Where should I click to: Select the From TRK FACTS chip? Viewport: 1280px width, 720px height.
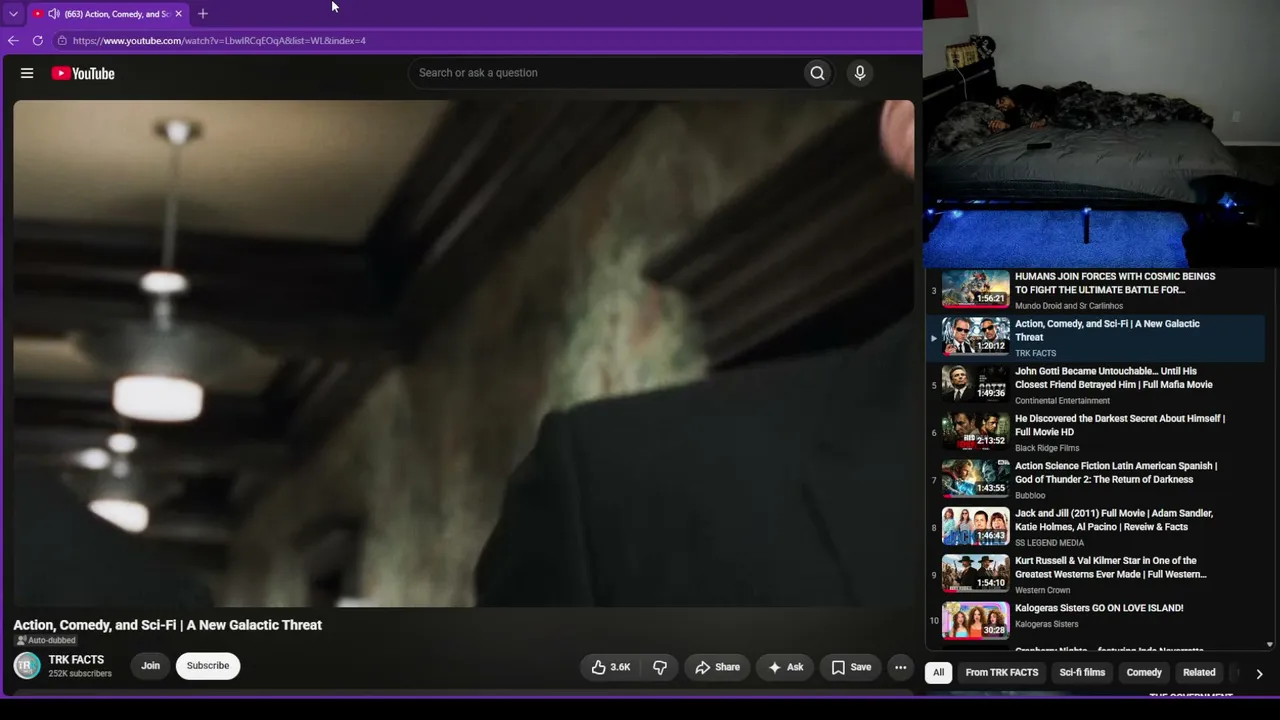click(1002, 673)
